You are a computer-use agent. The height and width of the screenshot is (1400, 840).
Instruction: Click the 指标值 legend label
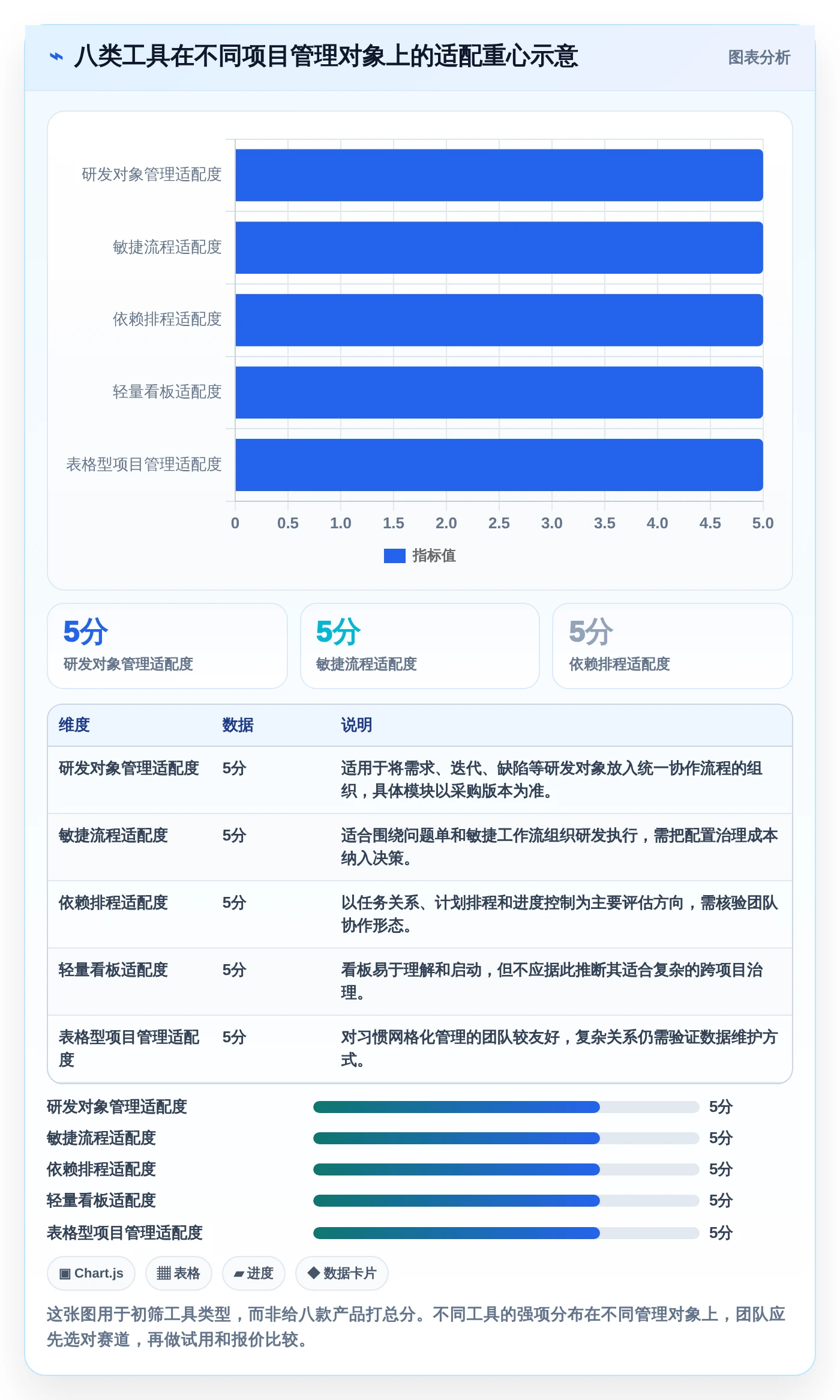pyautogui.click(x=434, y=556)
